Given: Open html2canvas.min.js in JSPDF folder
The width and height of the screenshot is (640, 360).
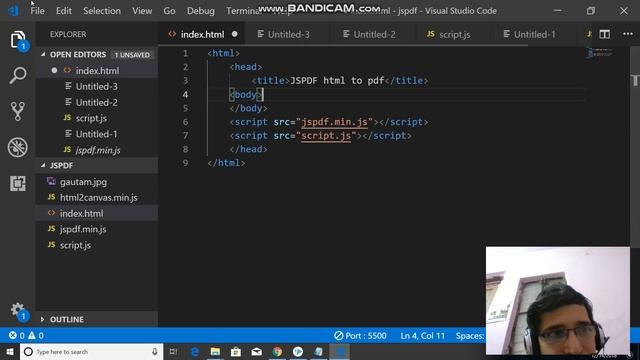Looking at the screenshot, I should 97,198.
